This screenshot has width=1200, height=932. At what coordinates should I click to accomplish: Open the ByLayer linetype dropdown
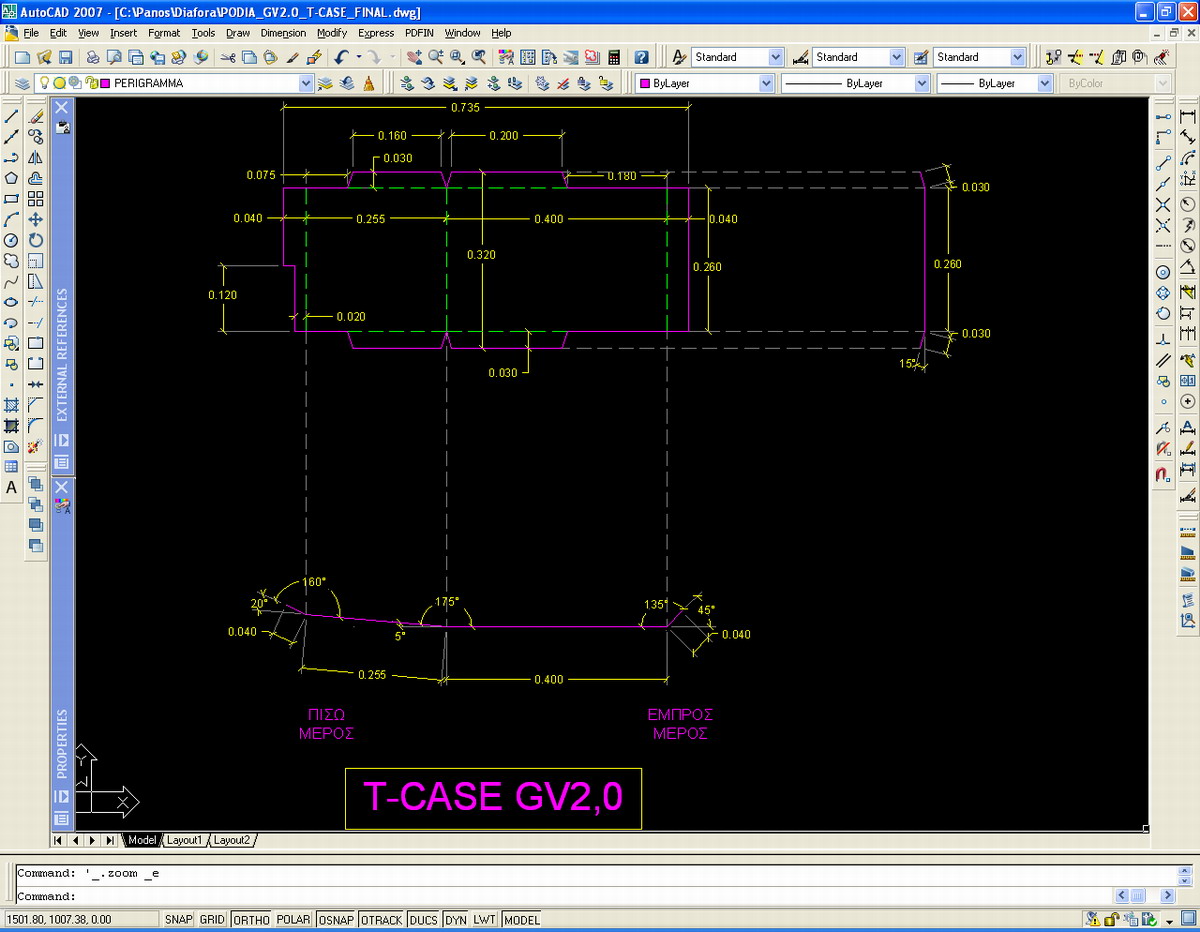[x=922, y=83]
